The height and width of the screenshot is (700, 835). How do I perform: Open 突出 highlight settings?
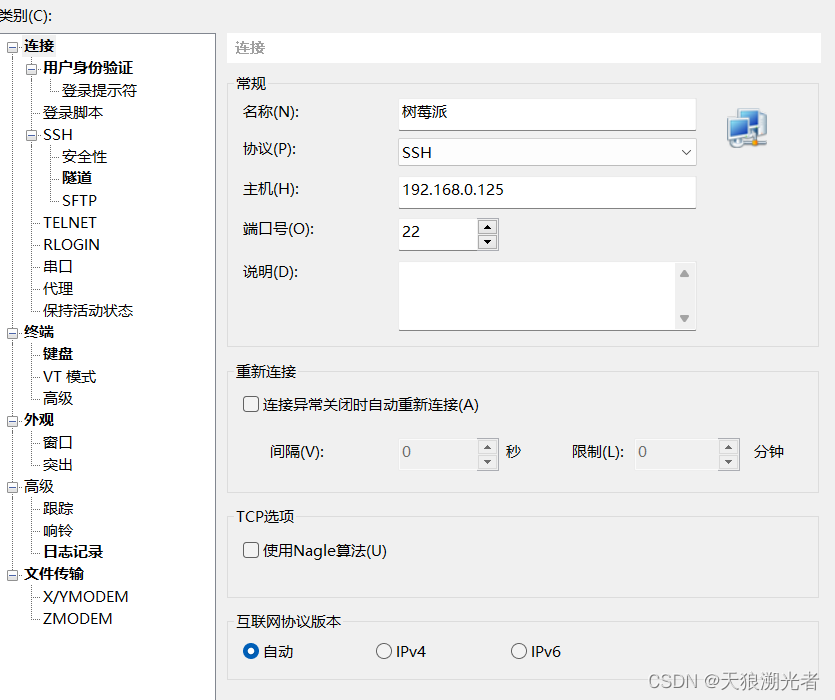58,465
